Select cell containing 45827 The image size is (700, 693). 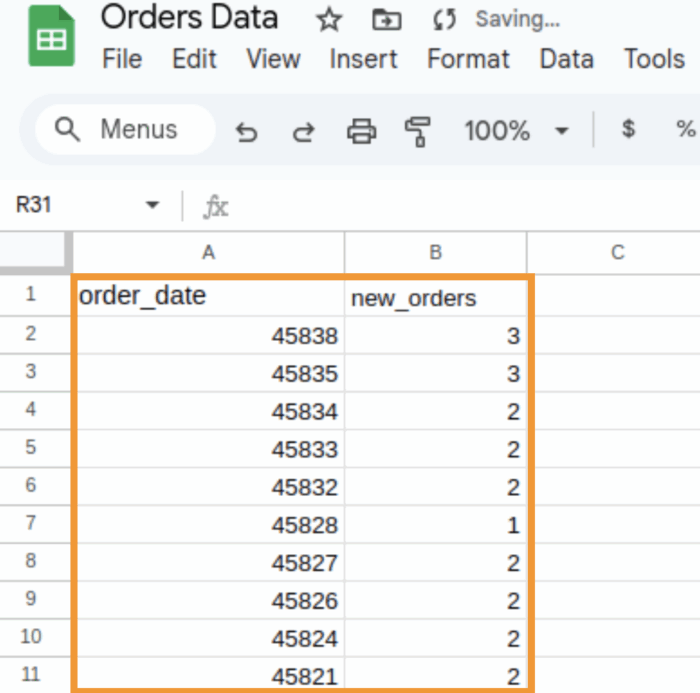click(x=210, y=562)
